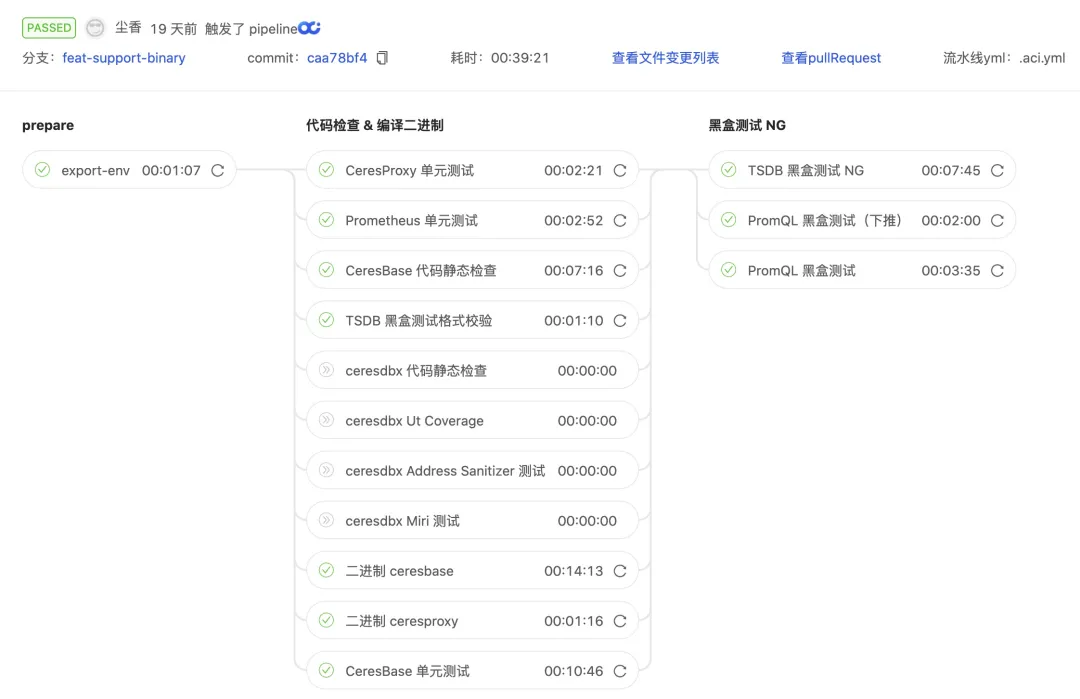Click CeresBase 单元测试 success check icon

[326, 670]
